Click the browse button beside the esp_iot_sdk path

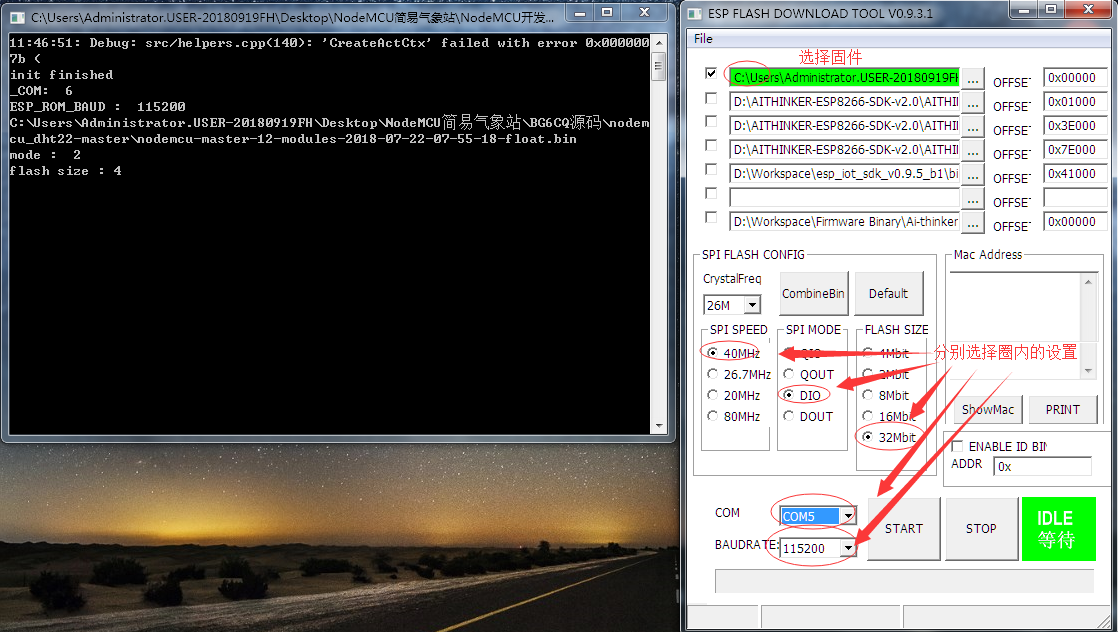pos(973,174)
